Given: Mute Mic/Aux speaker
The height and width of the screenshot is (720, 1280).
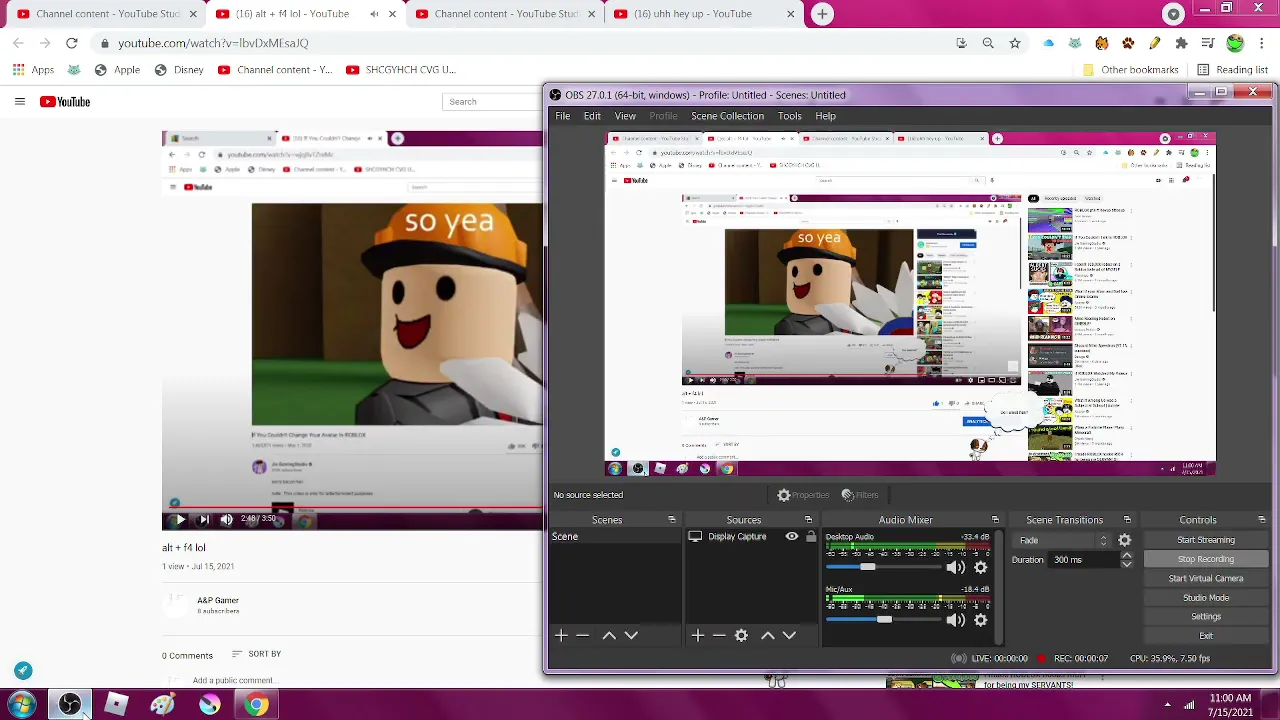Looking at the screenshot, I should pyautogui.click(x=955, y=620).
